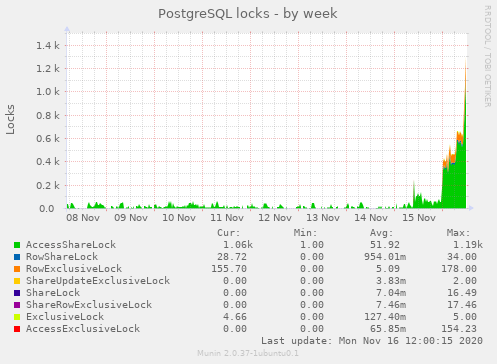Click the 14 Nov x-axis date label
497x364 pixels.
[371, 218]
